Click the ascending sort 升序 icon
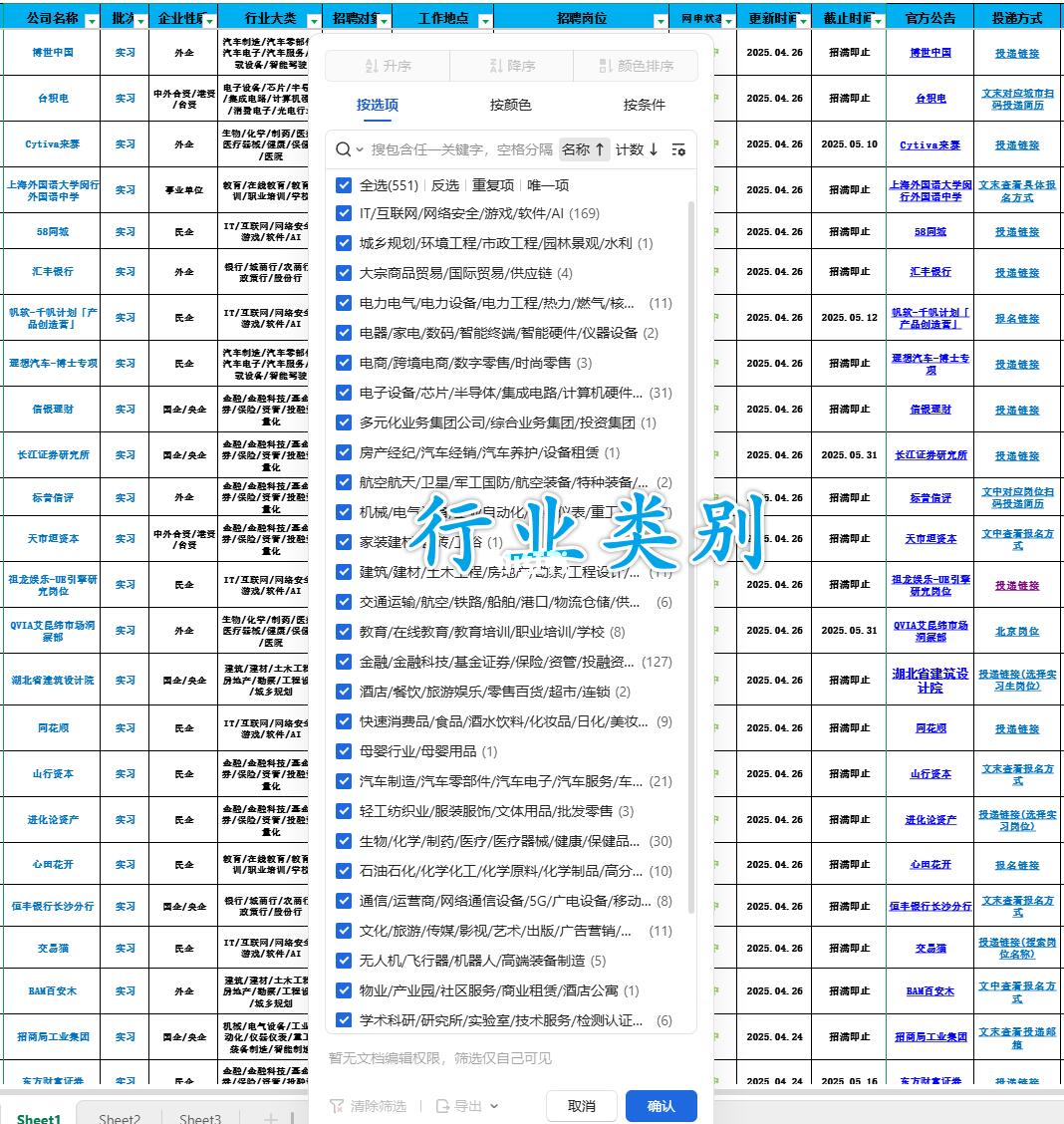Viewport: 1064px width, 1124px height. (x=372, y=66)
